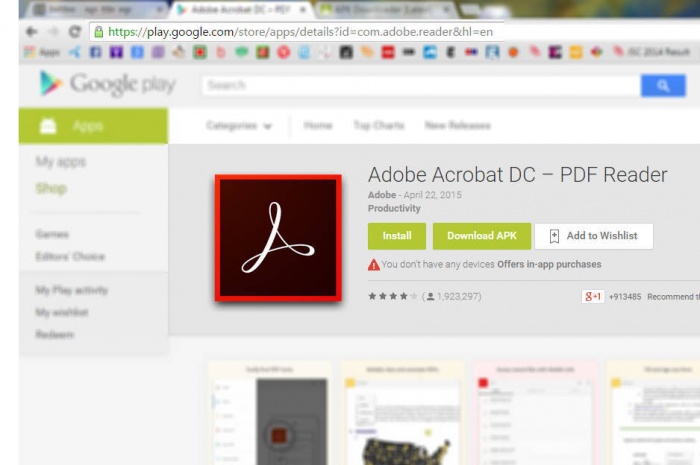Screen dimensions: 700x465
Task: Close the Adobe Acrobat DC tab
Action: click(303, 9)
